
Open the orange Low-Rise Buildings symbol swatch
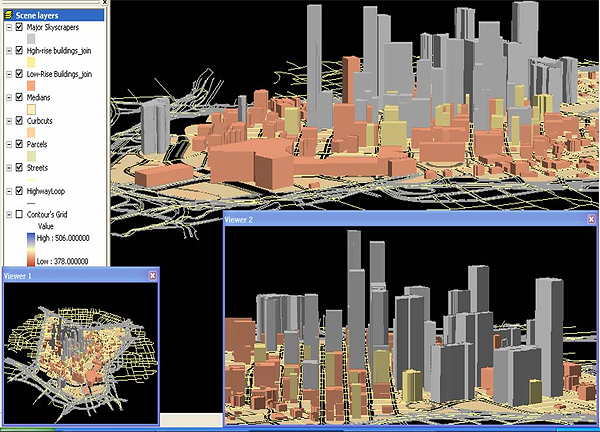point(31,85)
